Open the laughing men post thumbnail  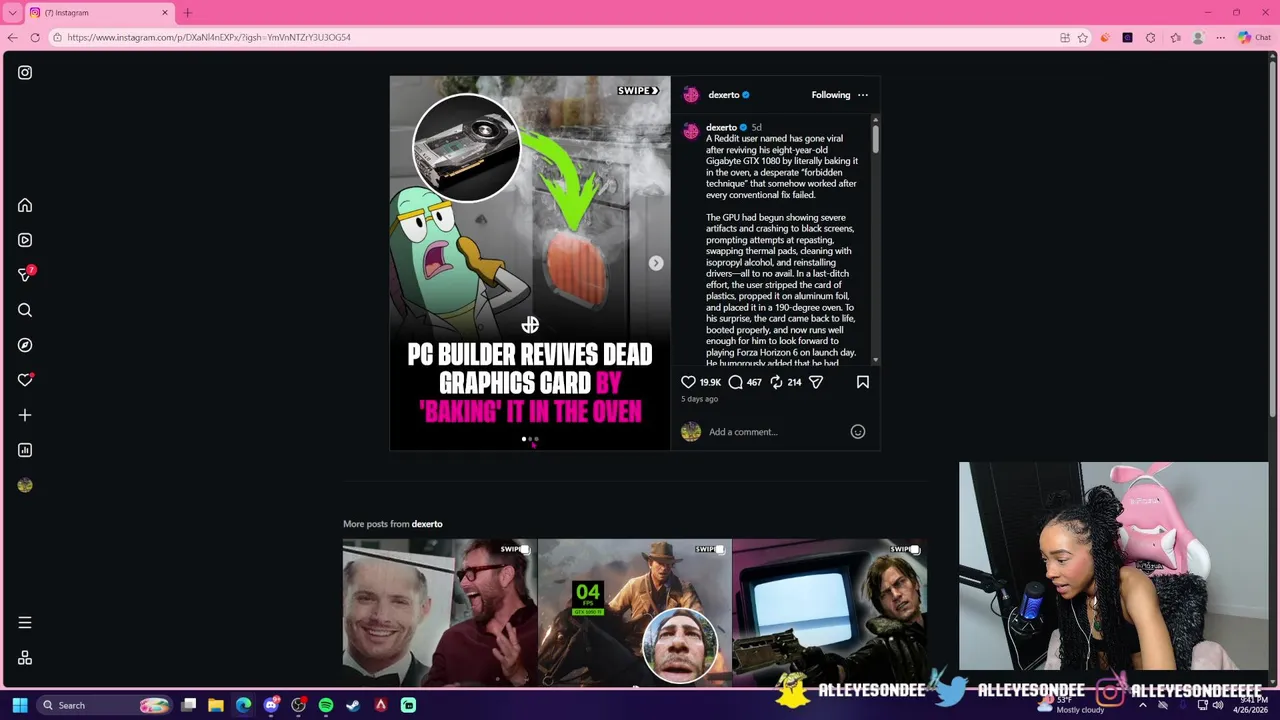pos(439,612)
